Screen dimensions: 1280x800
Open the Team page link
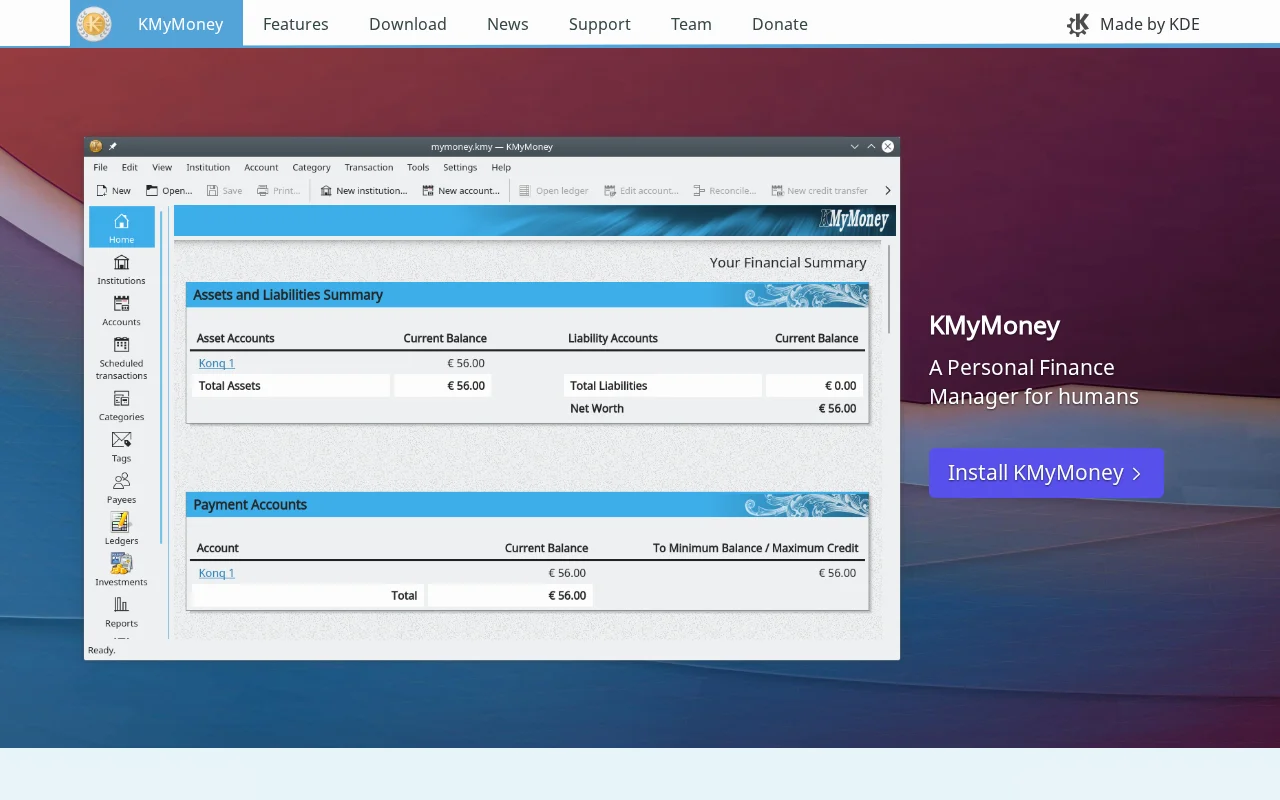691,24
